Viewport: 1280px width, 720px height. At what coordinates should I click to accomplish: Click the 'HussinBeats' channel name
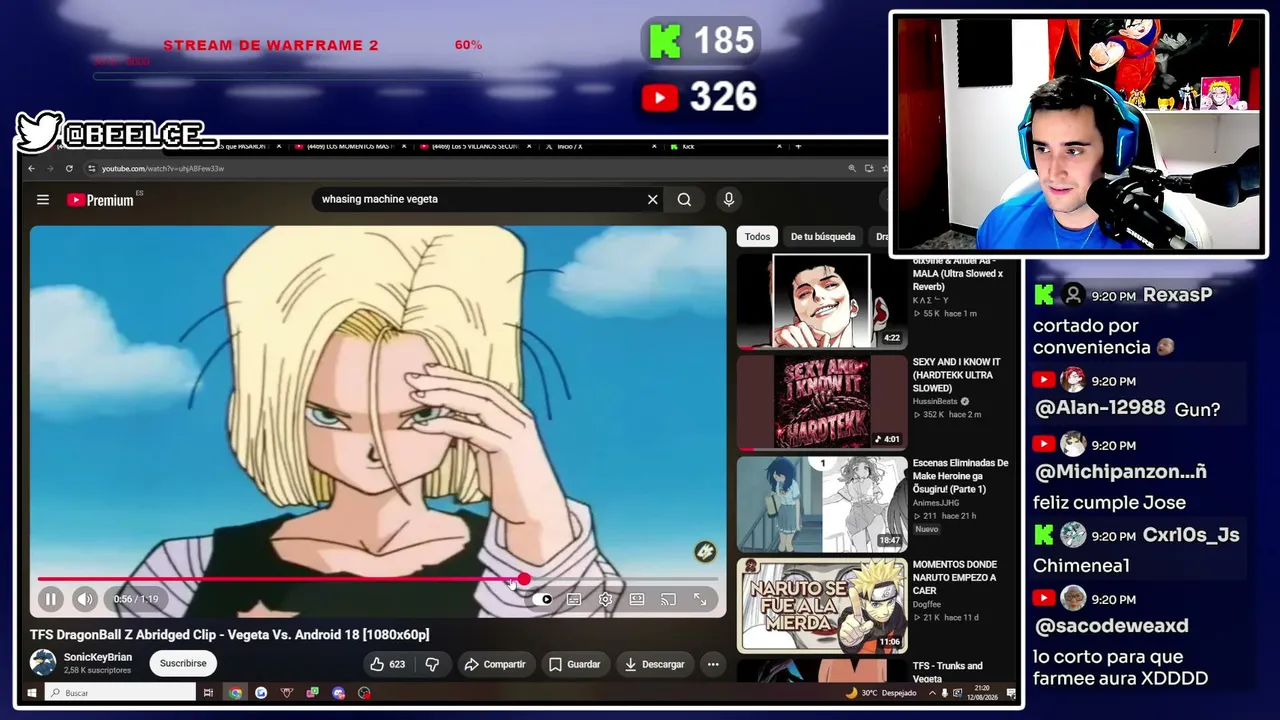coord(935,401)
